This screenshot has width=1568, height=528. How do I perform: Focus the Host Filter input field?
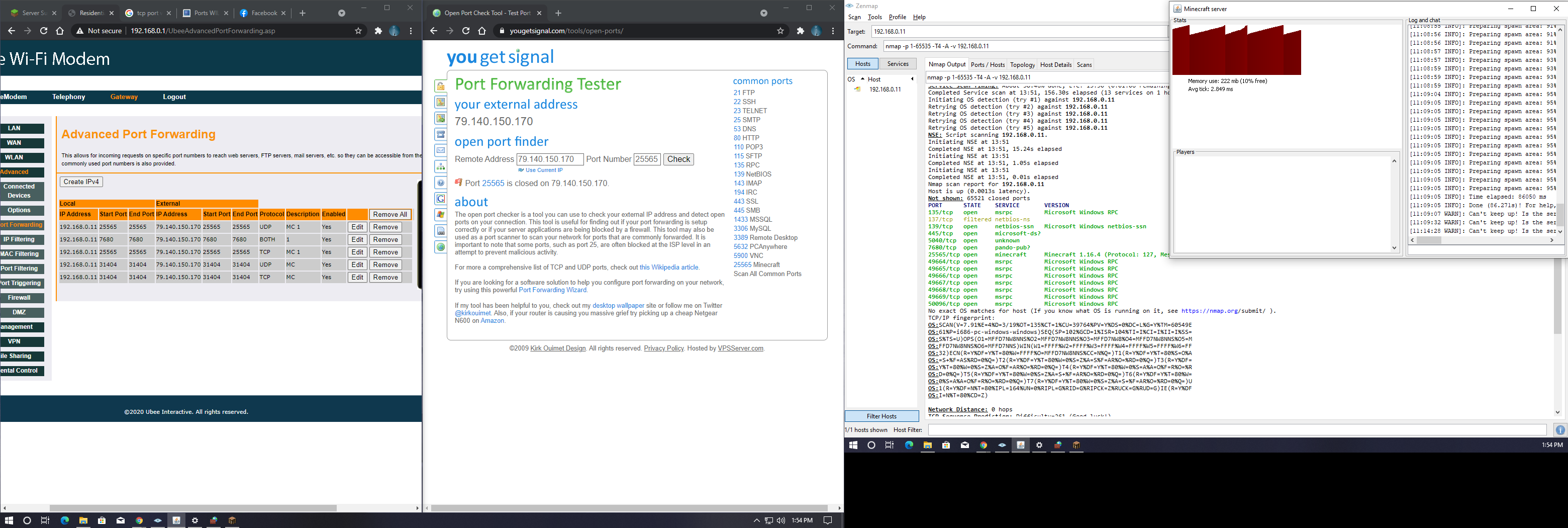[1237, 430]
